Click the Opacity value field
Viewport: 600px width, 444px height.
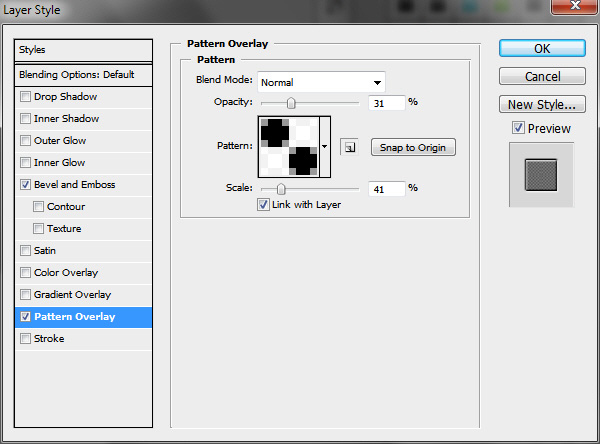point(386,103)
